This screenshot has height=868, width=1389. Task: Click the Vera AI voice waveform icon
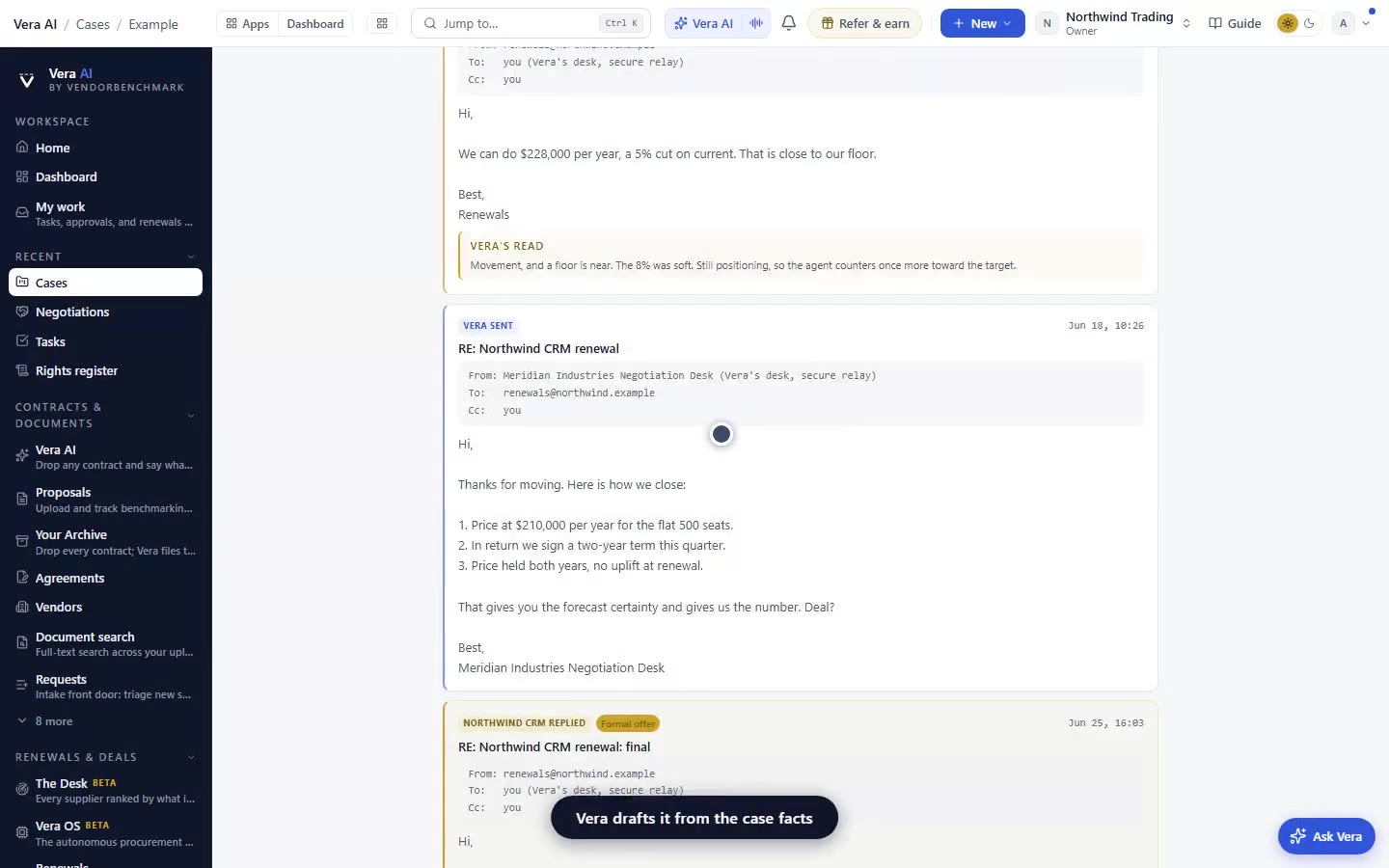point(756,23)
